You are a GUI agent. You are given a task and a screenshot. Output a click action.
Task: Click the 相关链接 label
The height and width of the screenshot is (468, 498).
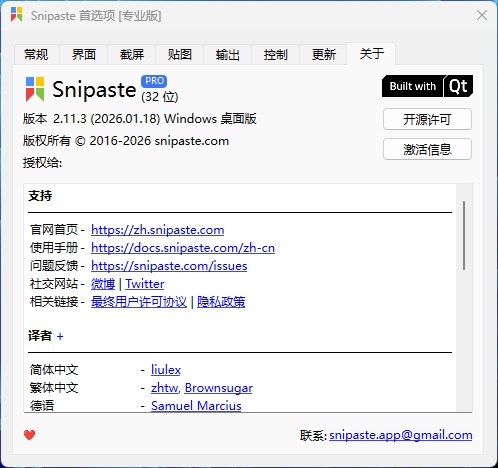pos(54,302)
